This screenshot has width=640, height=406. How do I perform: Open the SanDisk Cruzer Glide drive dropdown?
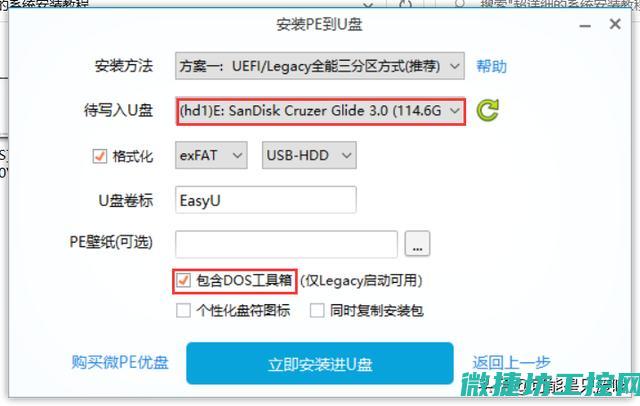[320, 111]
